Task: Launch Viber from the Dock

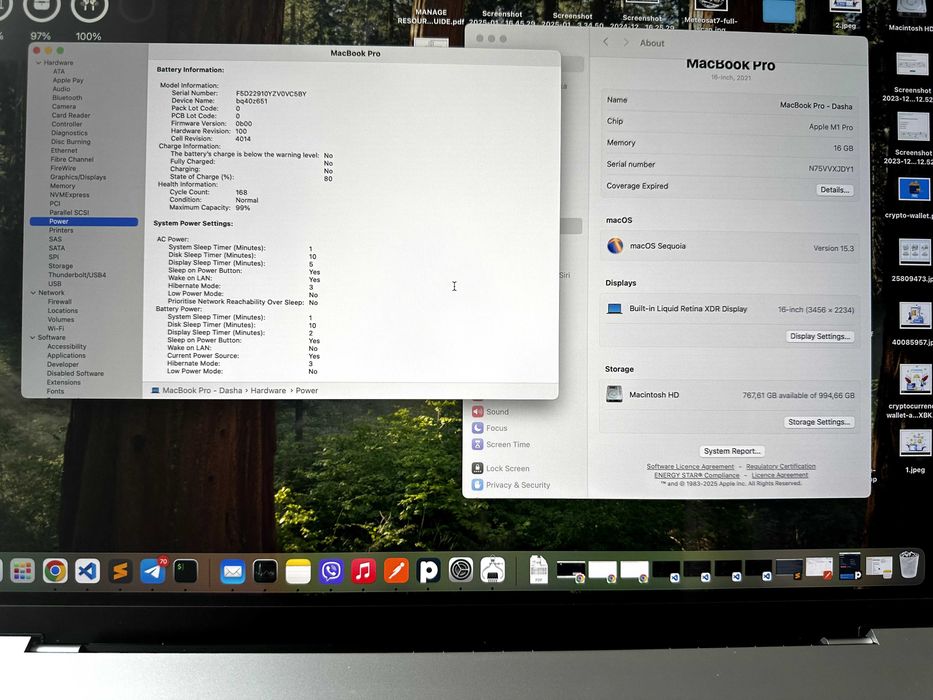Action: [331, 571]
